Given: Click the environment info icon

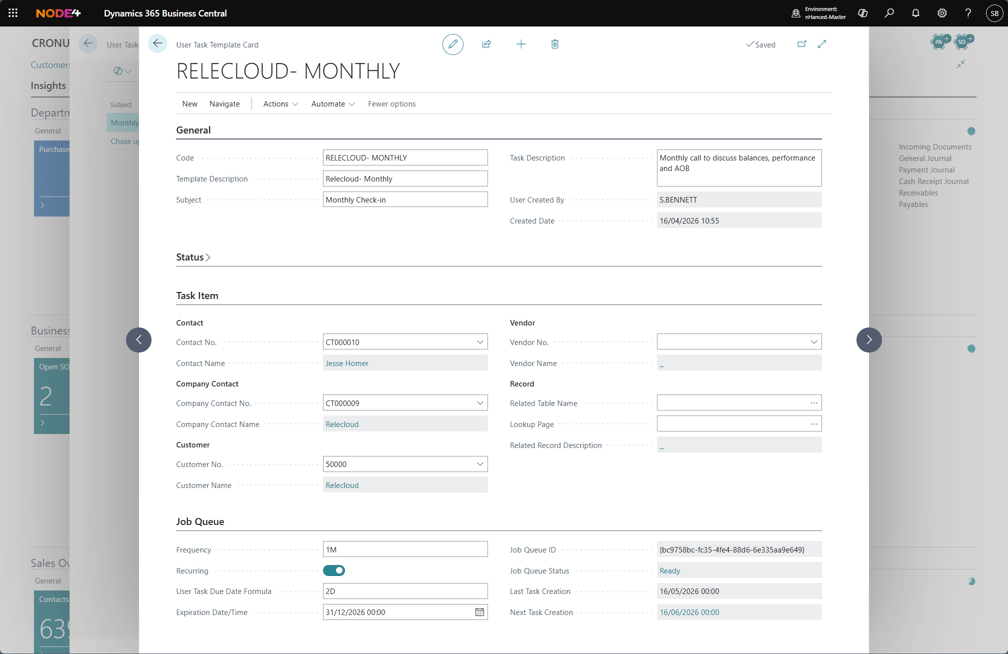Looking at the screenshot, I should pos(796,13).
